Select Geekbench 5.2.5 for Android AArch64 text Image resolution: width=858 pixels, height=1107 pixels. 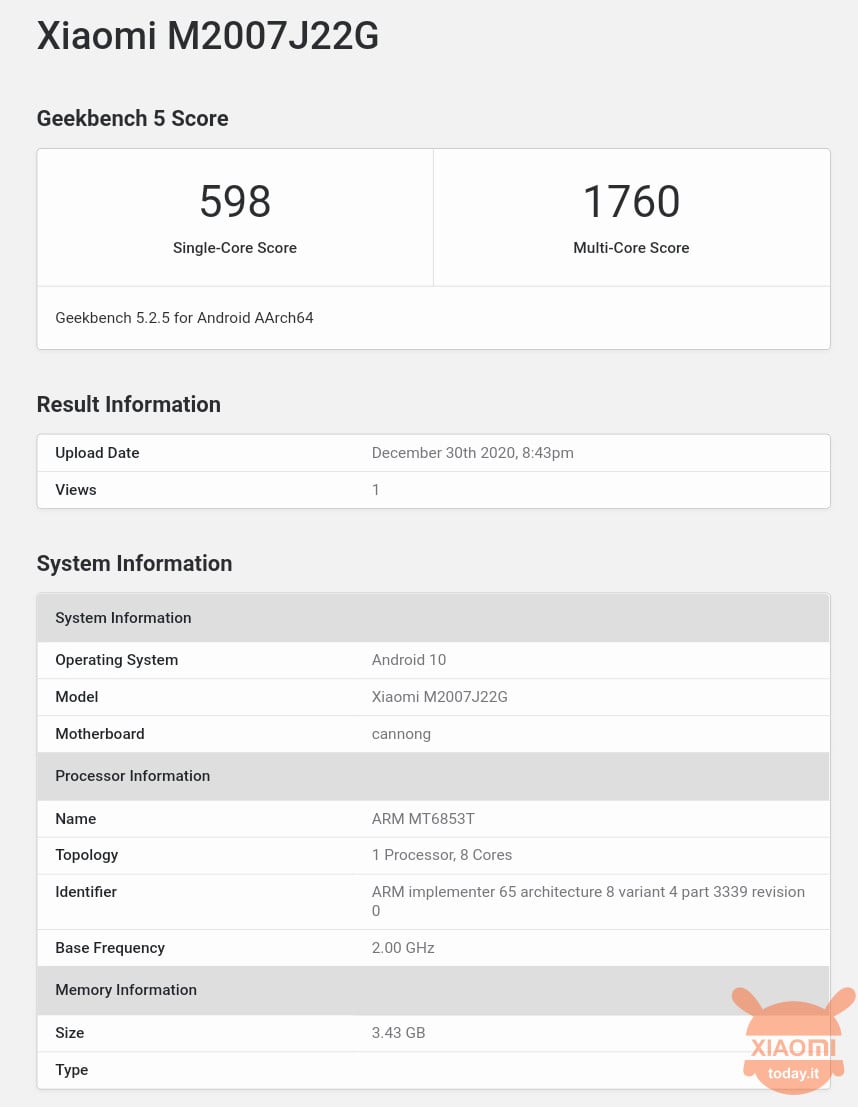(x=184, y=318)
